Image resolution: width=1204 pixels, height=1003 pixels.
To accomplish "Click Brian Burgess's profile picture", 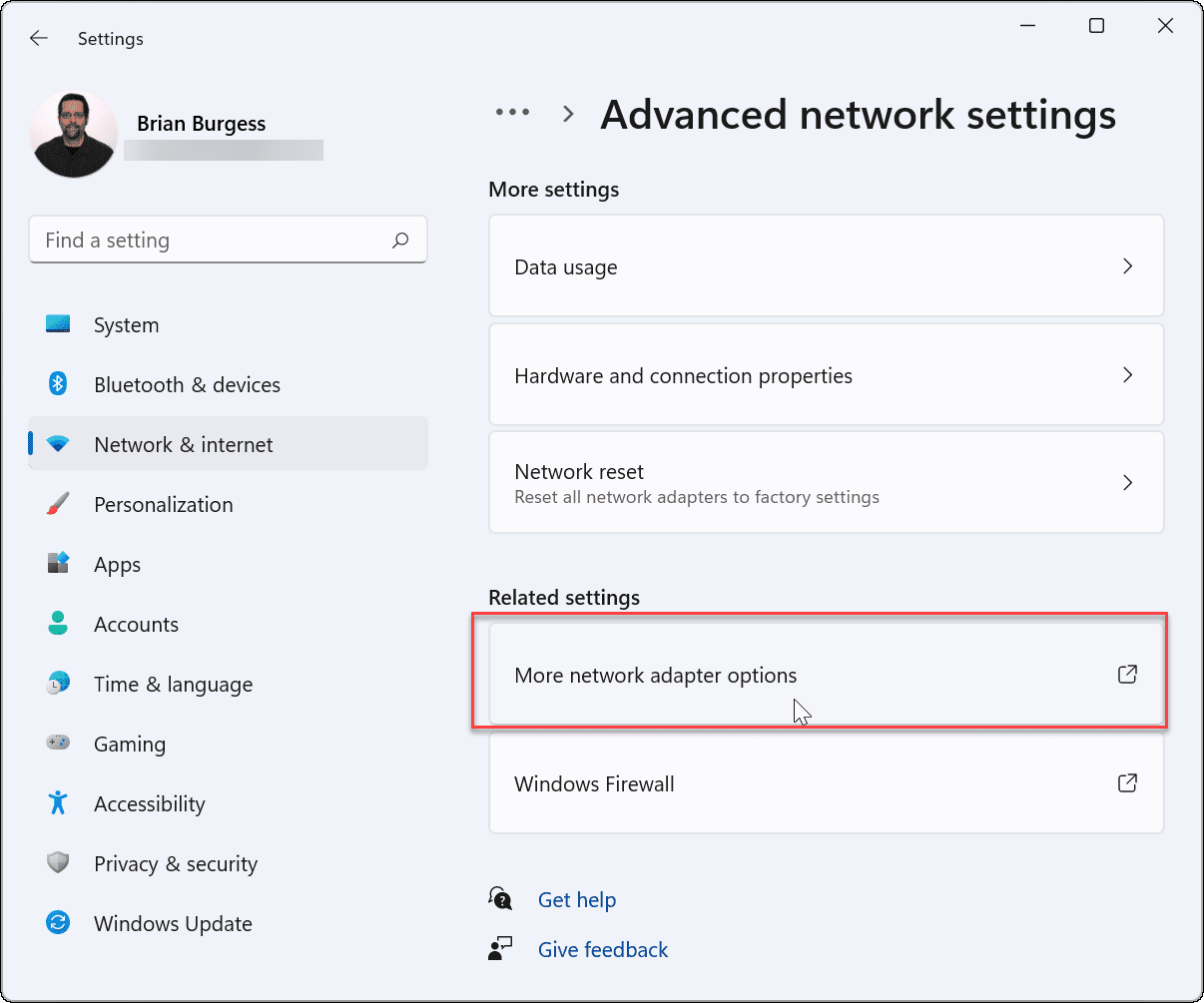I will [x=73, y=132].
